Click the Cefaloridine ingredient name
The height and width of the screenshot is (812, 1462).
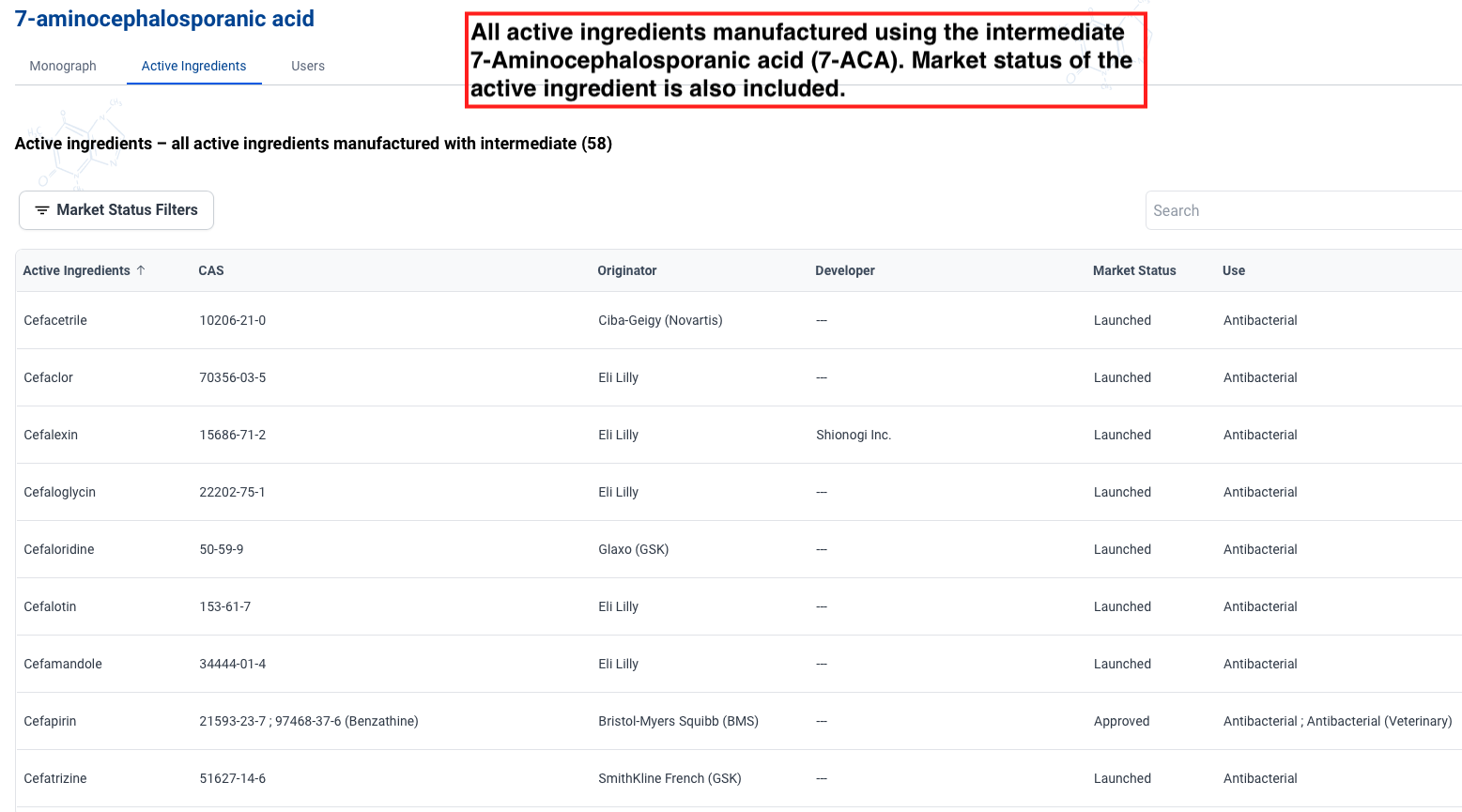[59, 549]
